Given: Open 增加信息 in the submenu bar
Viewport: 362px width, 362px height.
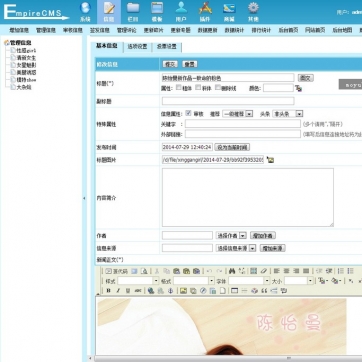Looking at the screenshot, I should coord(19,30).
